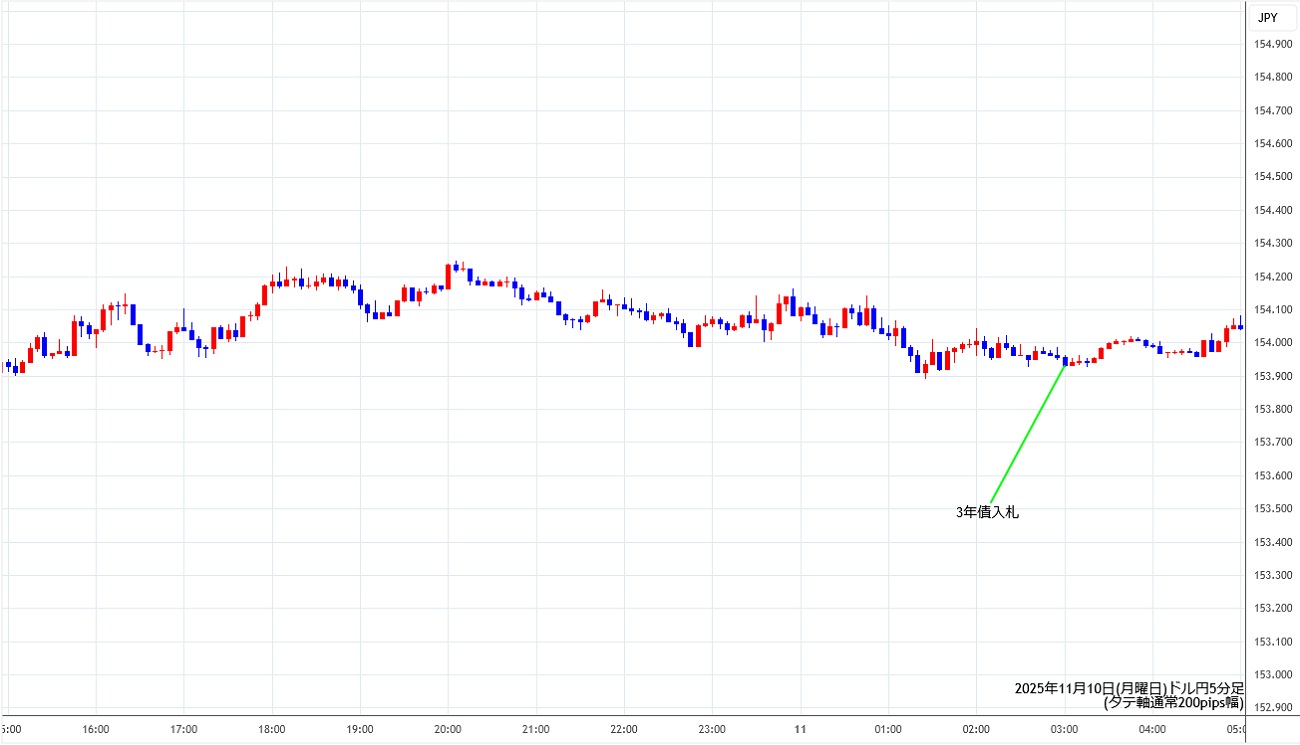Select the 16:00 time axis label
The image size is (1300, 745).
[x=96, y=729]
